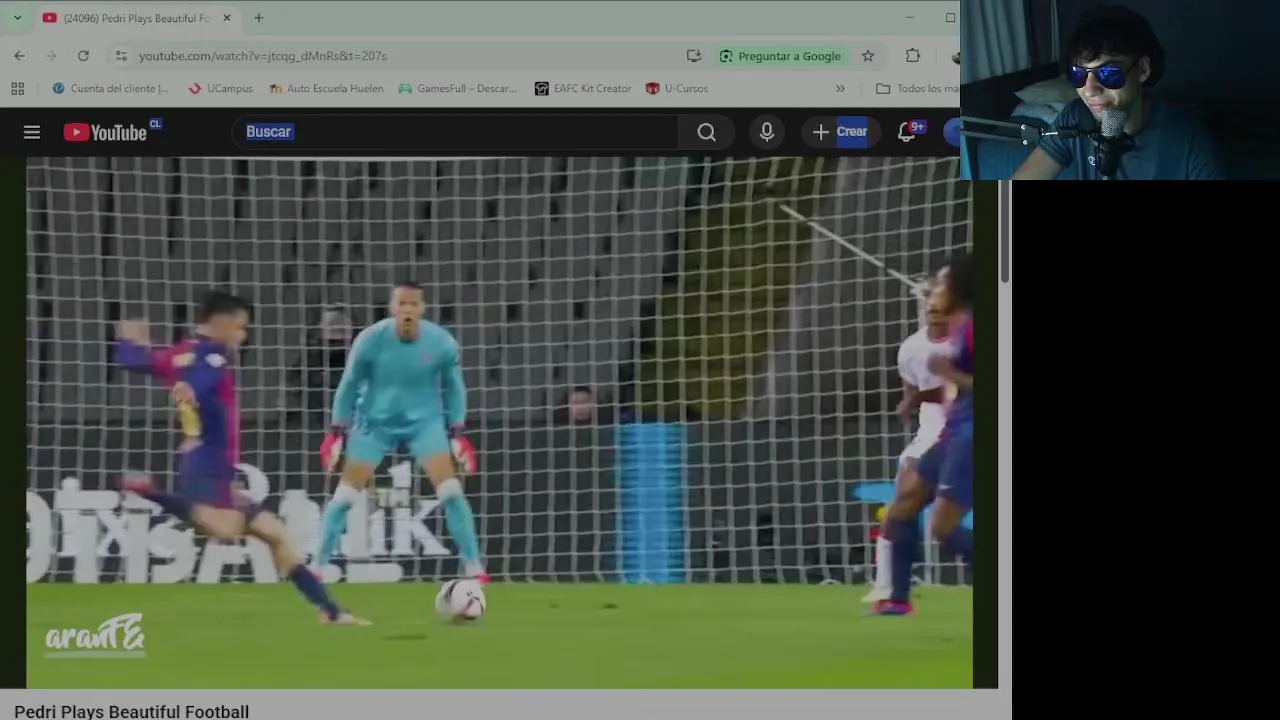The height and width of the screenshot is (720, 1280).
Task: Open YouTube notifications bell
Action: coord(907,132)
